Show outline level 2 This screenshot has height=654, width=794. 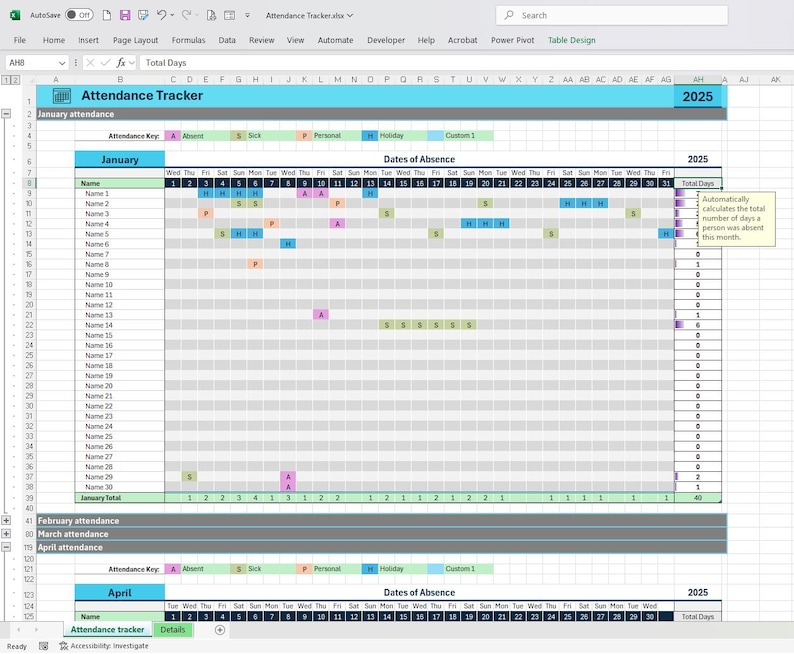(x=15, y=80)
